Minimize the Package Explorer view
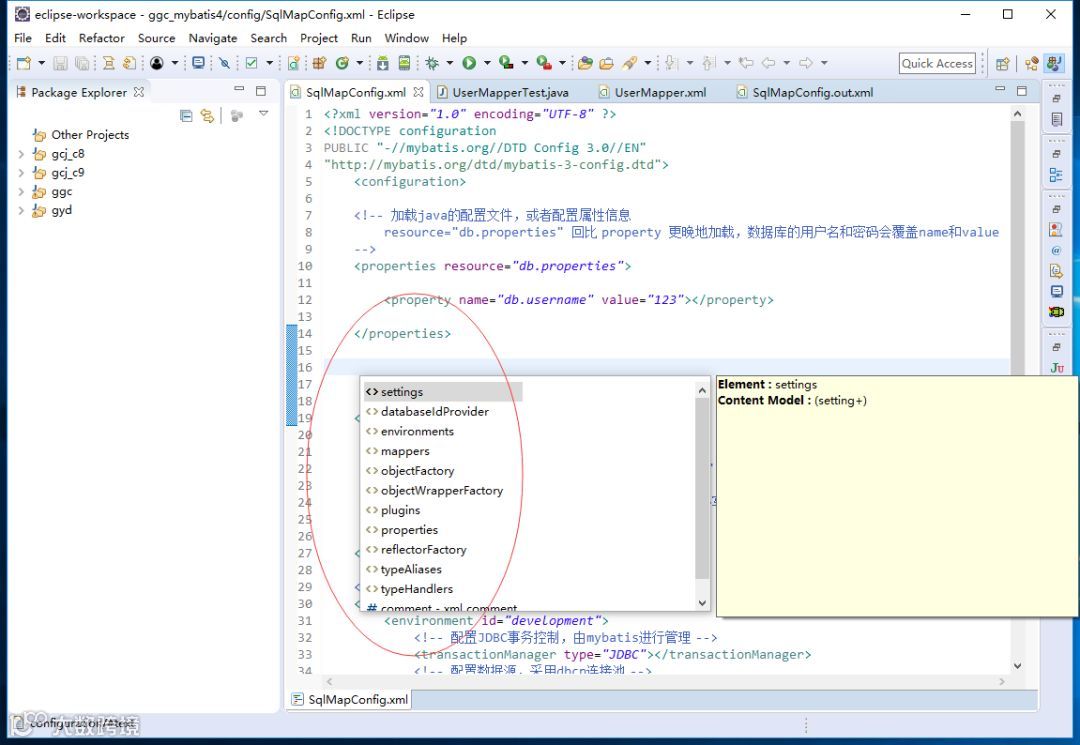 [239, 90]
